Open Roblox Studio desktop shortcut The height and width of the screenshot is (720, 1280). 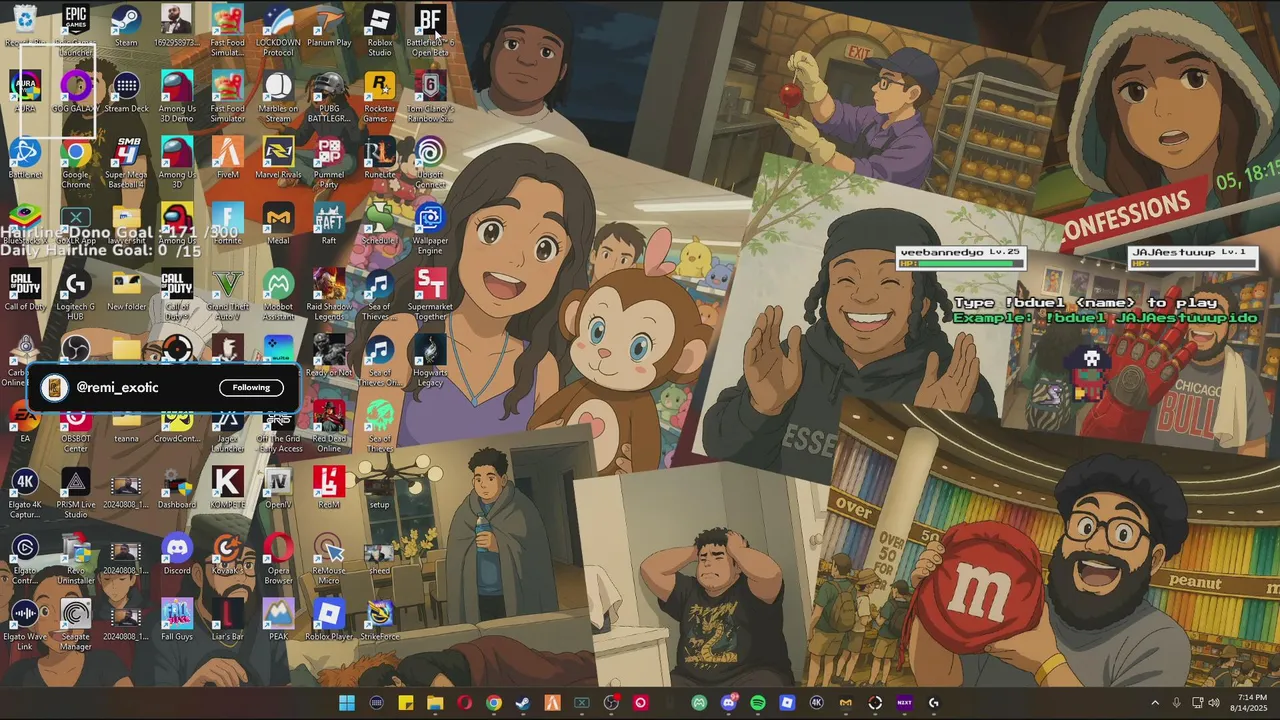tap(380, 30)
